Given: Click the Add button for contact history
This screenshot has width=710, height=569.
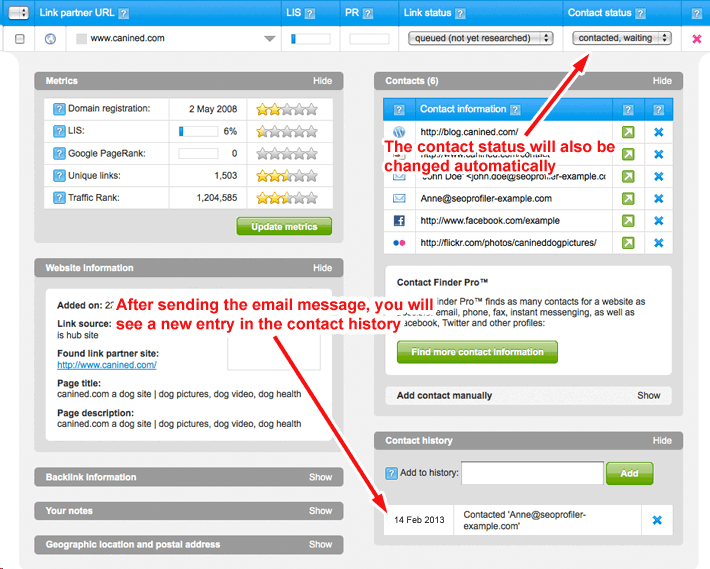Looking at the screenshot, I should (x=629, y=473).
